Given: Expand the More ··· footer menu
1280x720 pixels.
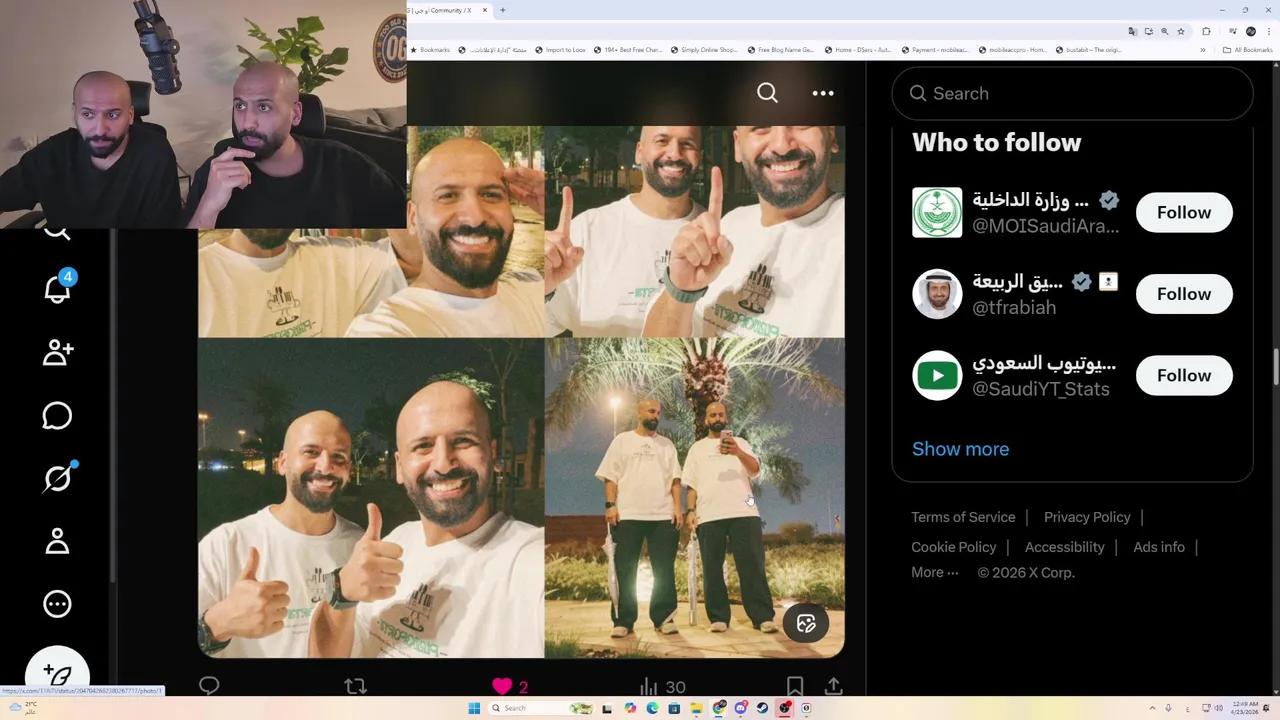Looking at the screenshot, I should (935, 573).
